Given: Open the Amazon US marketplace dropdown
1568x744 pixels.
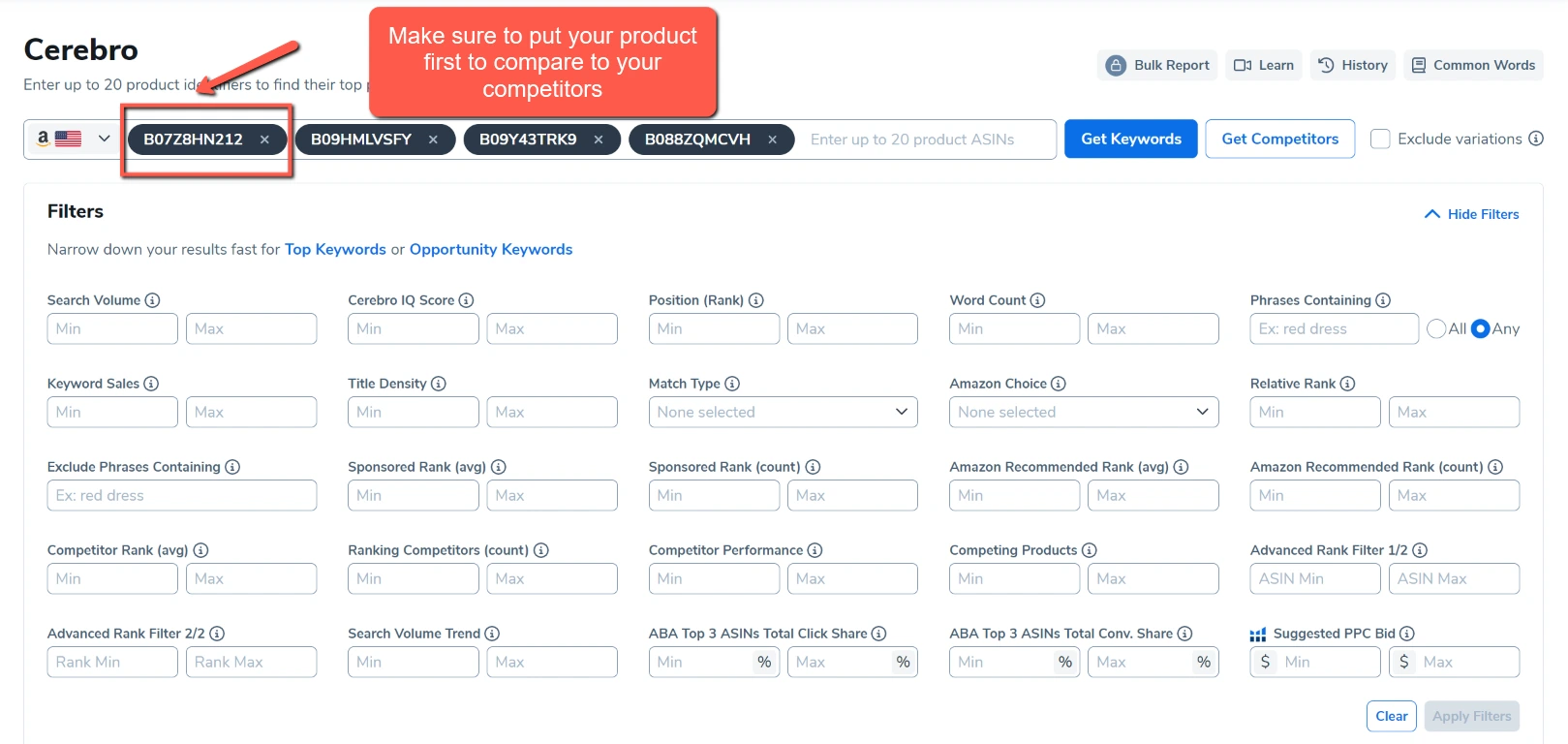Looking at the screenshot, I should click(73, 139).
